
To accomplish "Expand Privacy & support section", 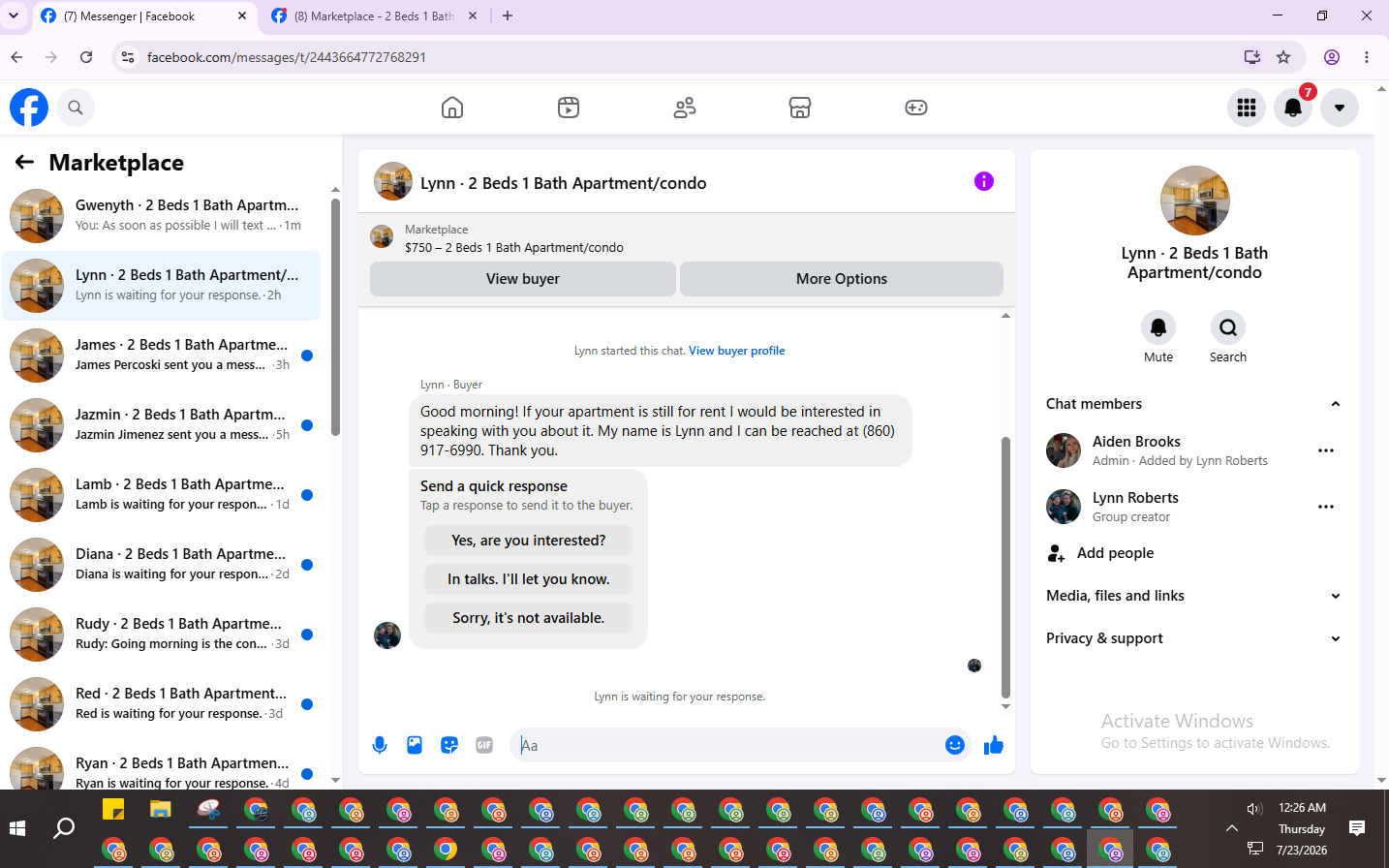I will tap(1193, 638).
